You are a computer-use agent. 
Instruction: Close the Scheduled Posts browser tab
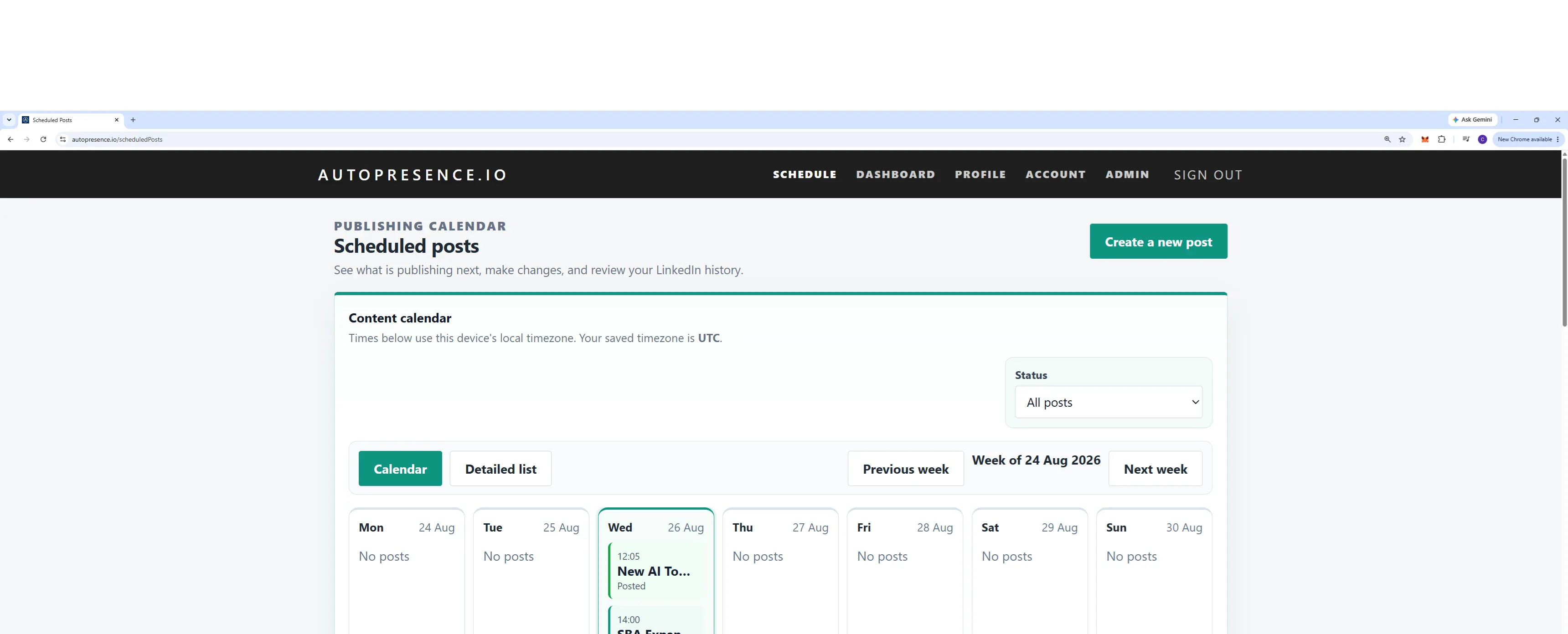tap(117, 120)
